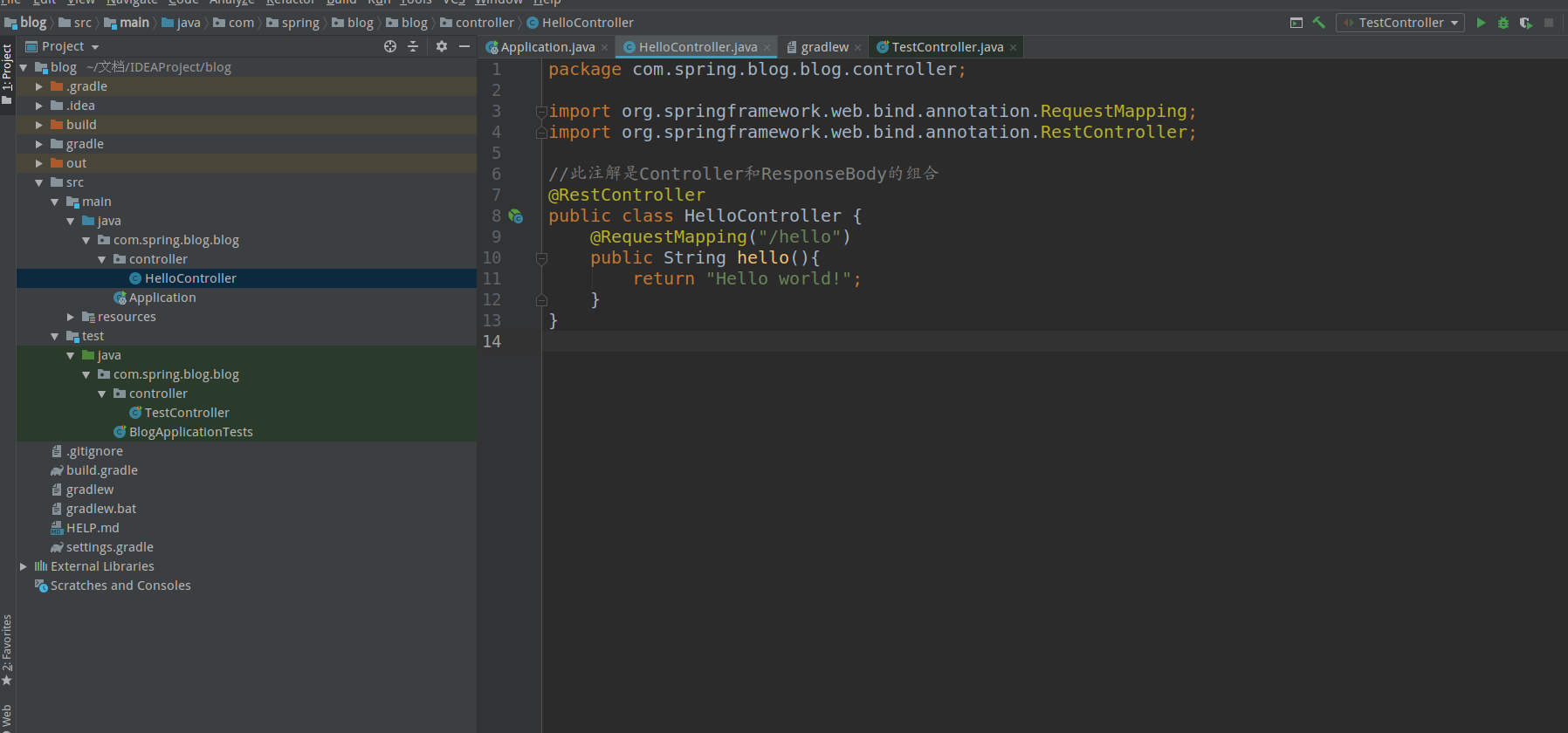Expand the build folder
The height and width of the screenshot is (733, 1568).
point(39,125)
